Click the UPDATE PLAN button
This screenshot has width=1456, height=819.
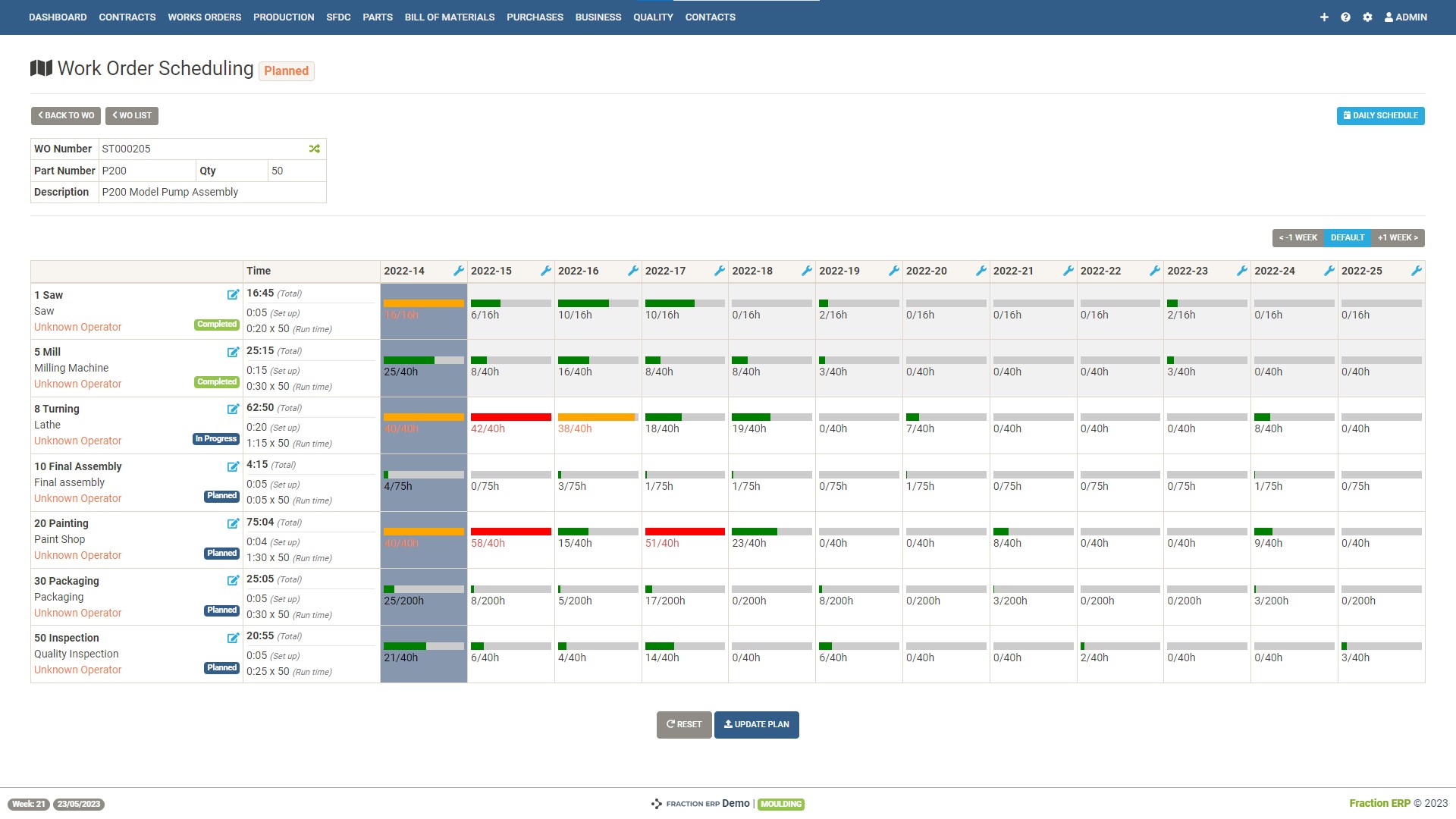coord(756,724)
